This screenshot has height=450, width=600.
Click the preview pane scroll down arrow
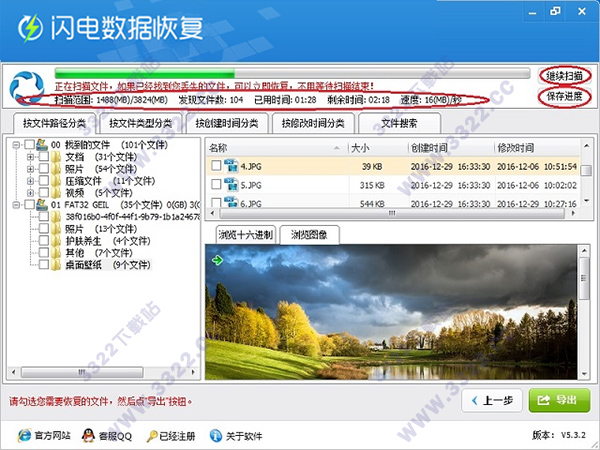click(584, 374)
